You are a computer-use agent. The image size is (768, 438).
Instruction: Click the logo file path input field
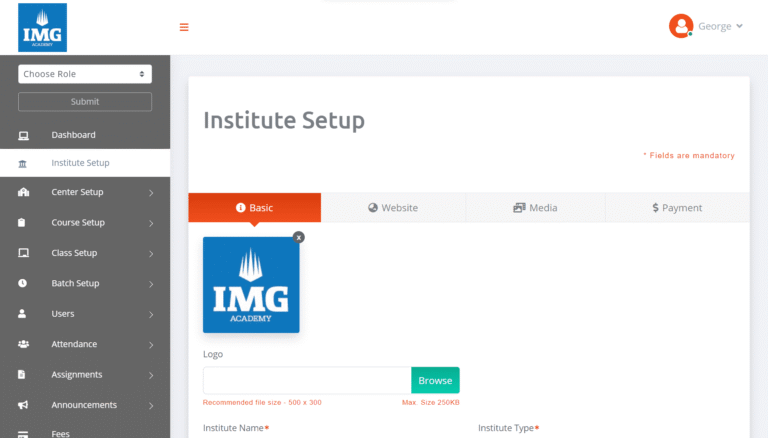tap(307, 380)
